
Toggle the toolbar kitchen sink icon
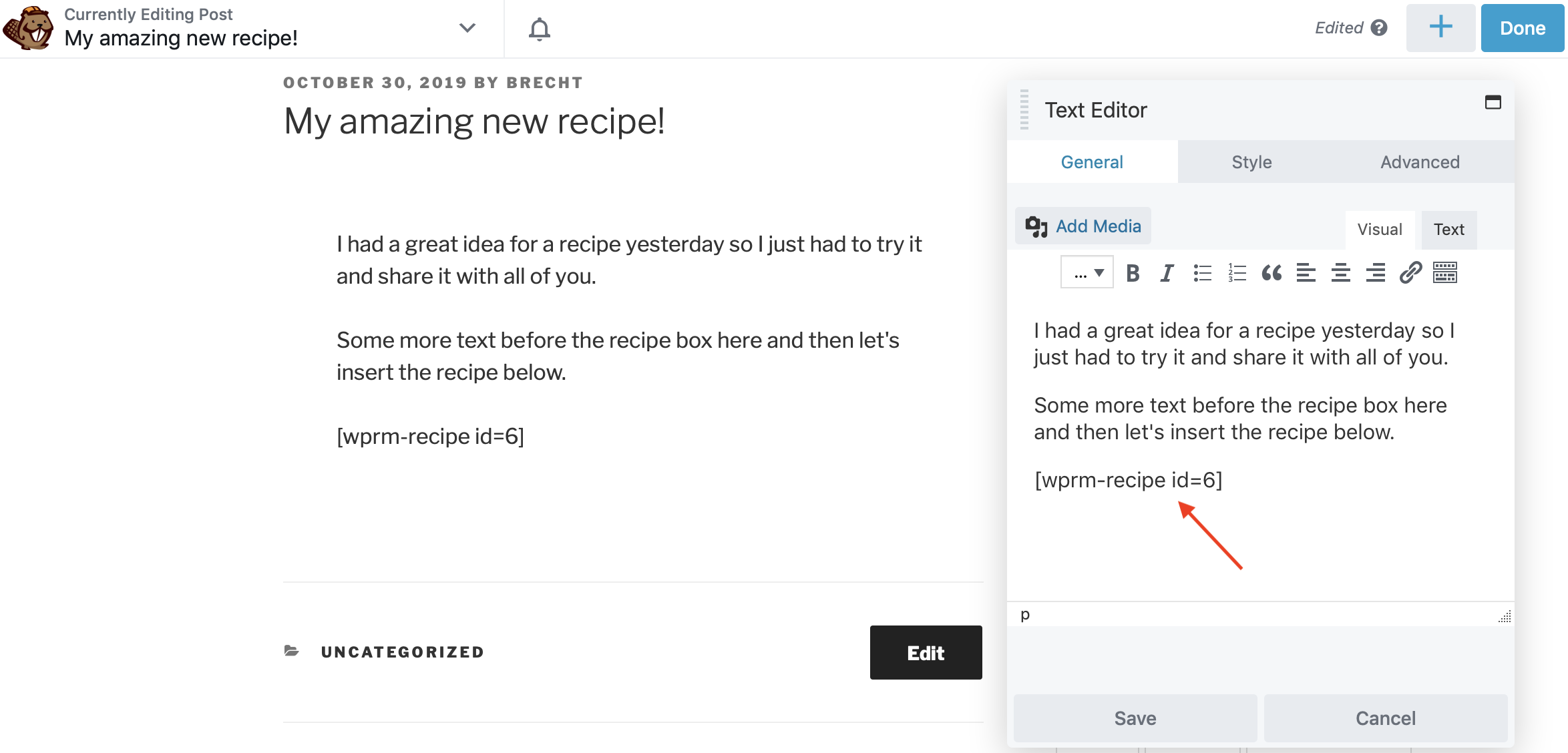(x=1445, y=273)
